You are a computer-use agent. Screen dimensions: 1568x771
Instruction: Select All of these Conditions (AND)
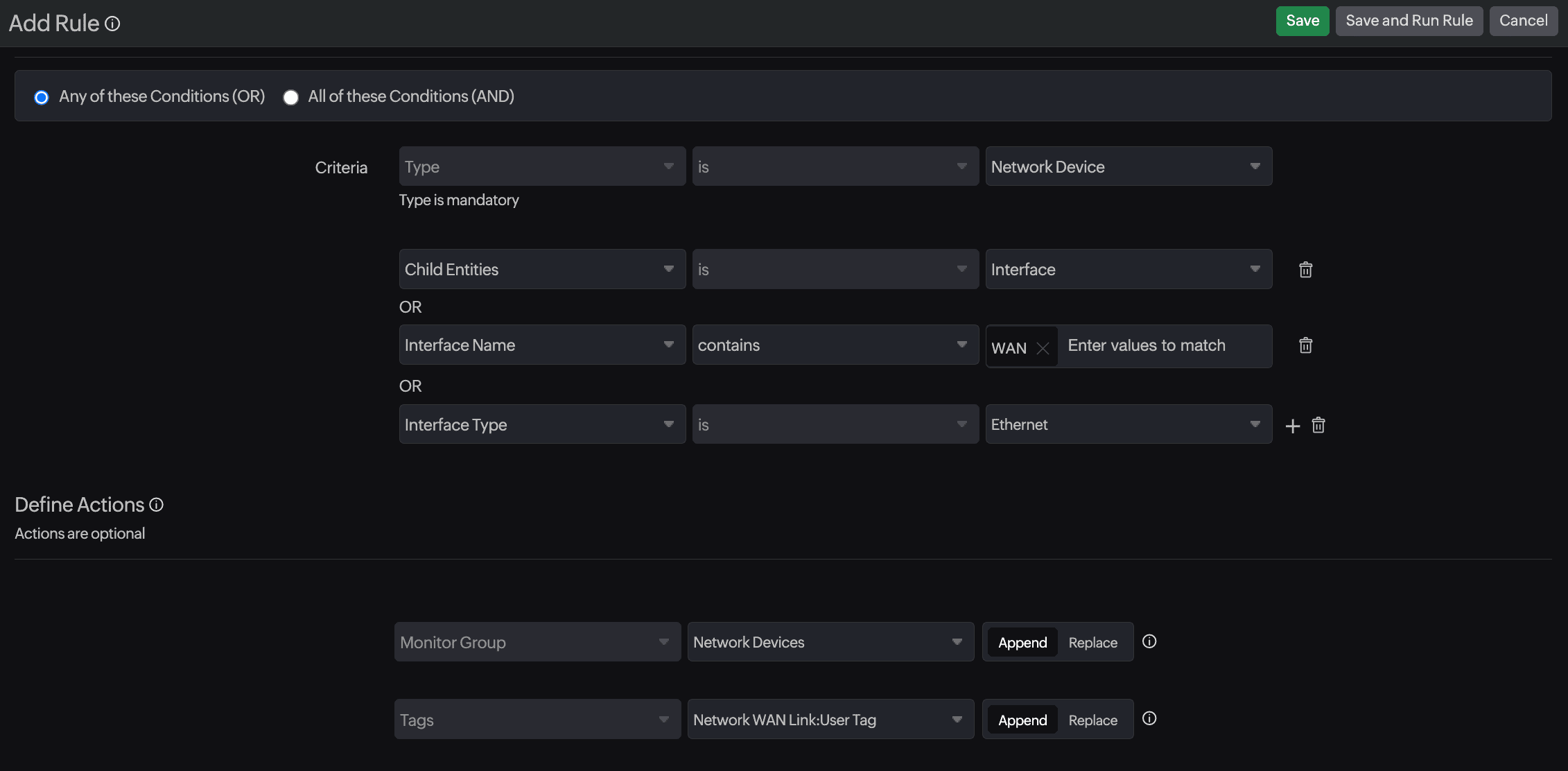click(x=290, y=97)
